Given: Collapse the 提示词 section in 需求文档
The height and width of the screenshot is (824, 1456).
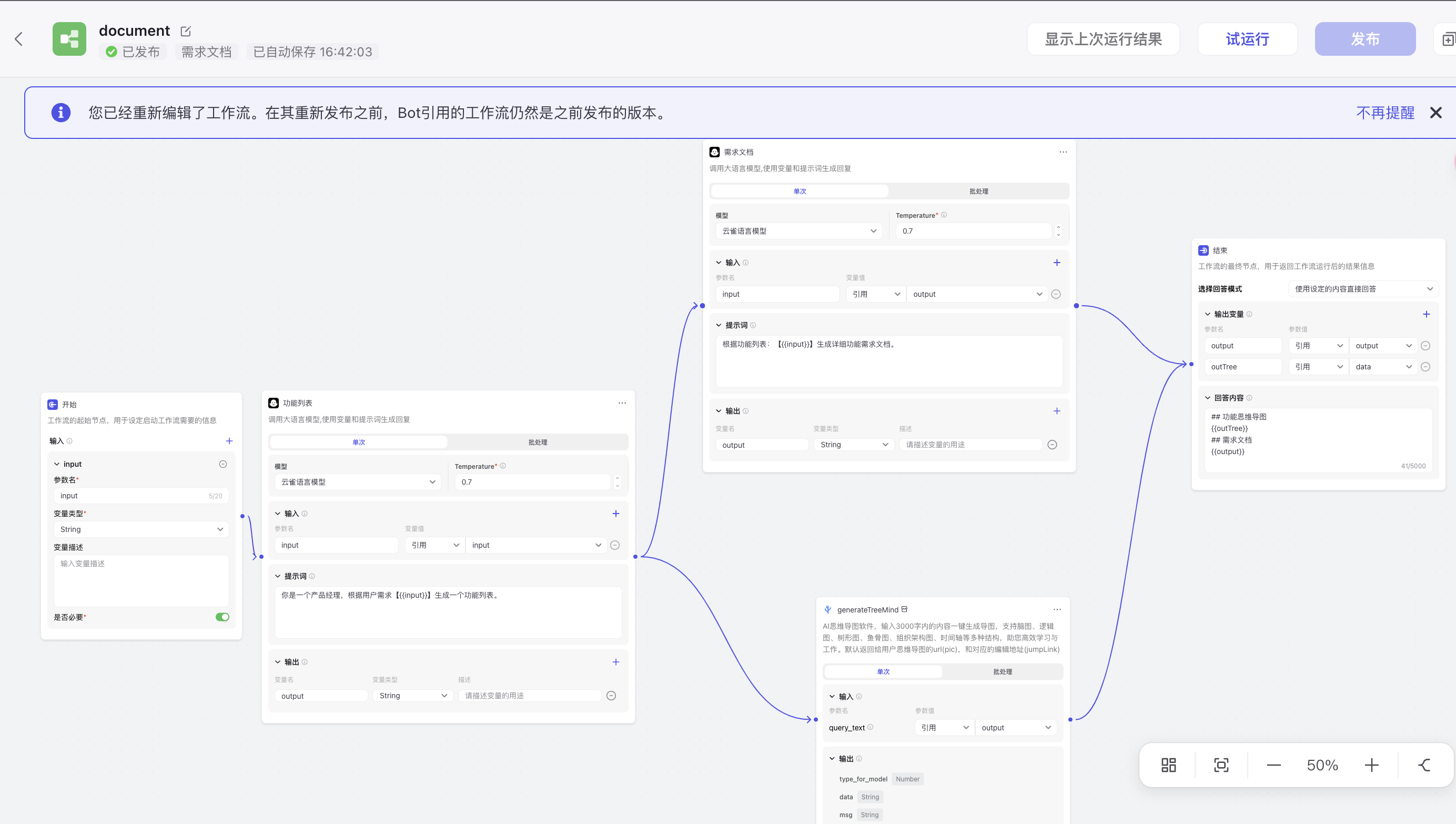Looking at the screenshot, I should coord(719,325).
